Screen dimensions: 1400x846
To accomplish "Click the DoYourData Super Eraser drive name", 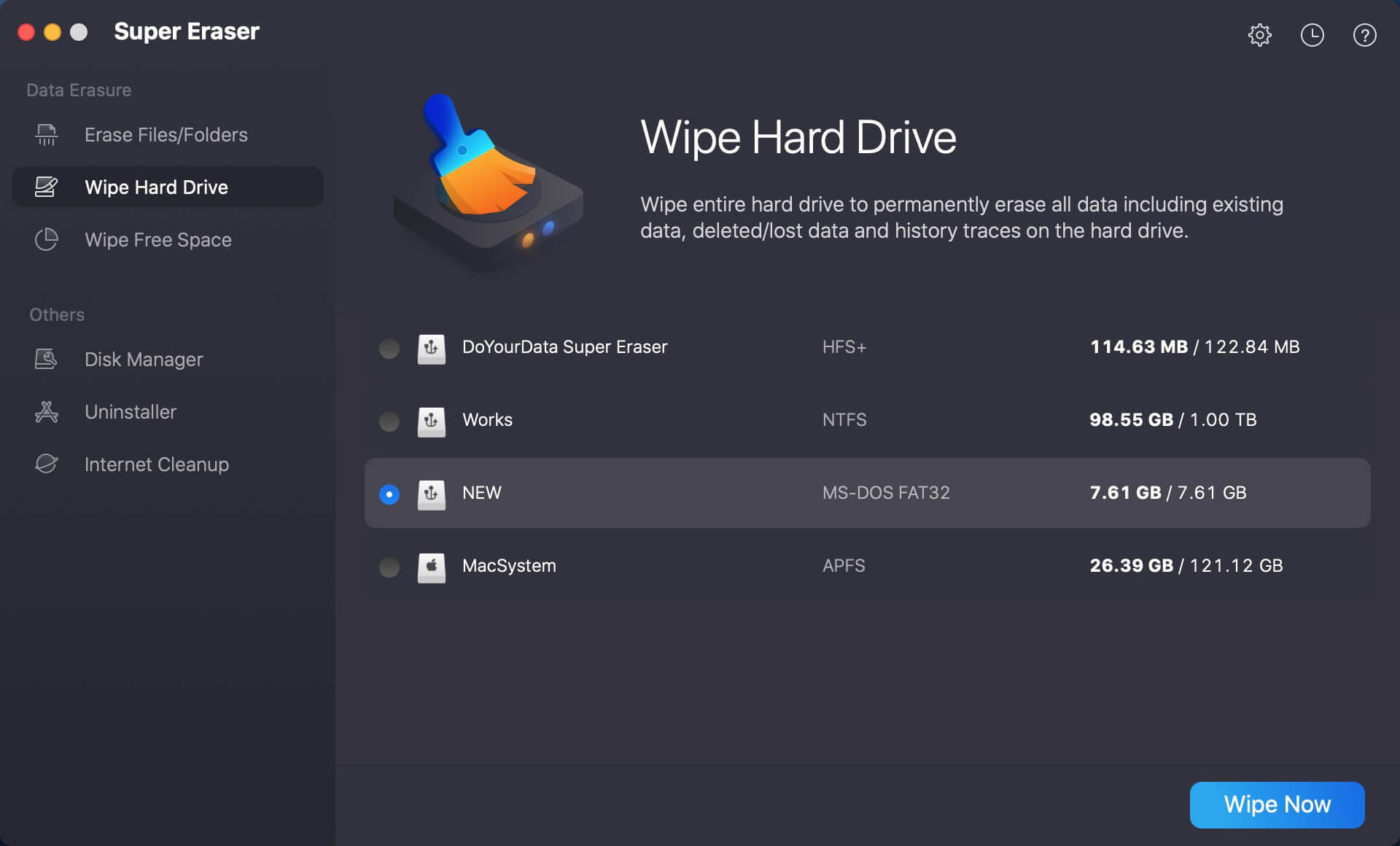I will (x=564, y=347).
